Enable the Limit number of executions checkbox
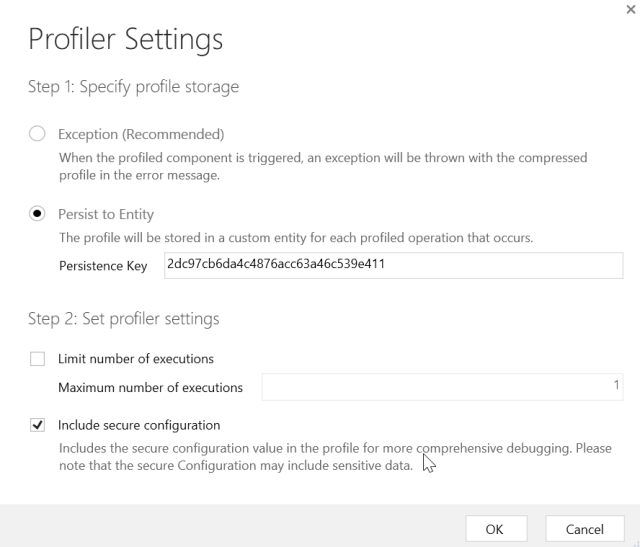The image size is (640, 547). click(x=38, y=359)
